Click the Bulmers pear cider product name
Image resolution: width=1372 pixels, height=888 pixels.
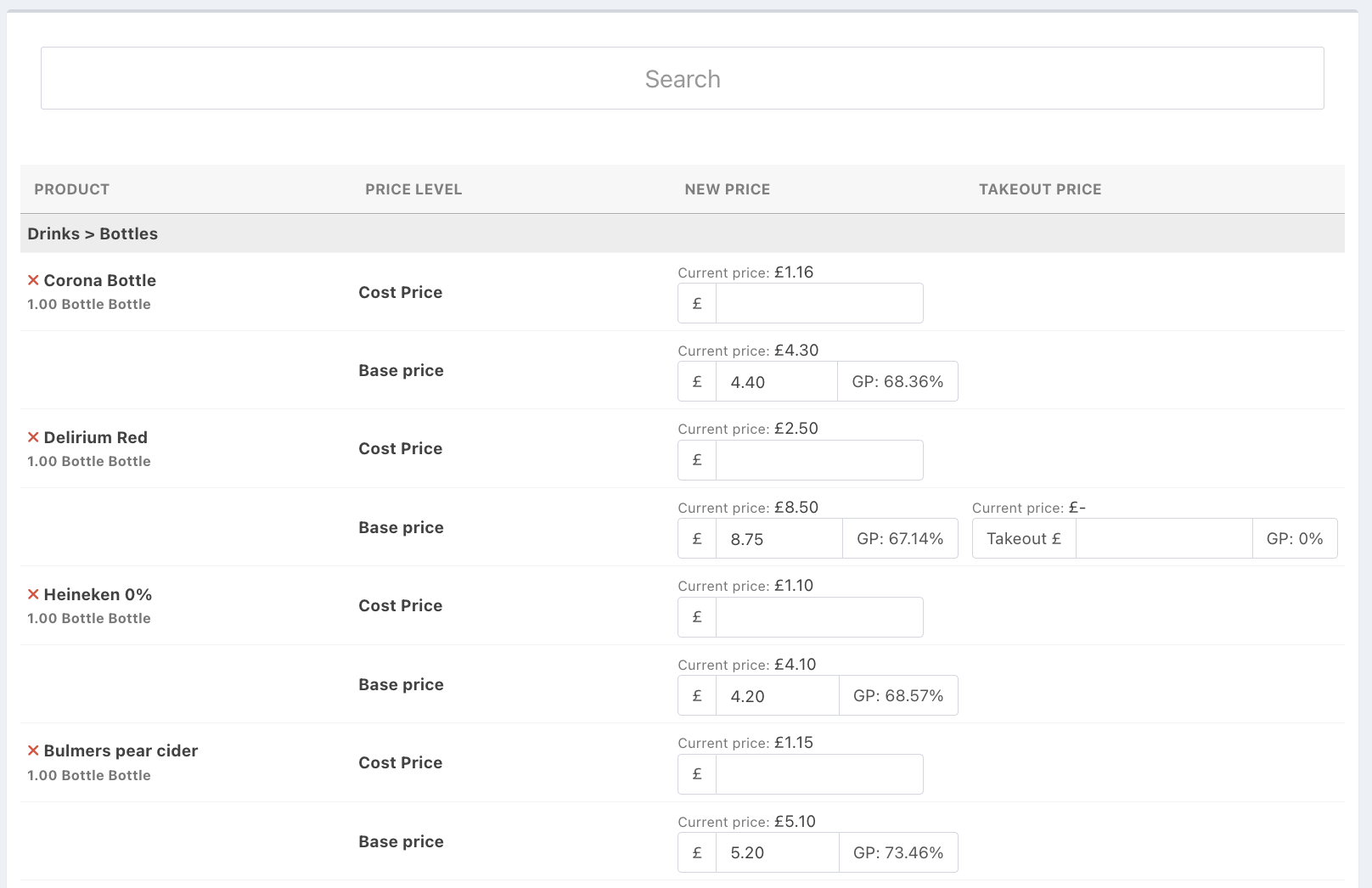click(x=121, y=750)
